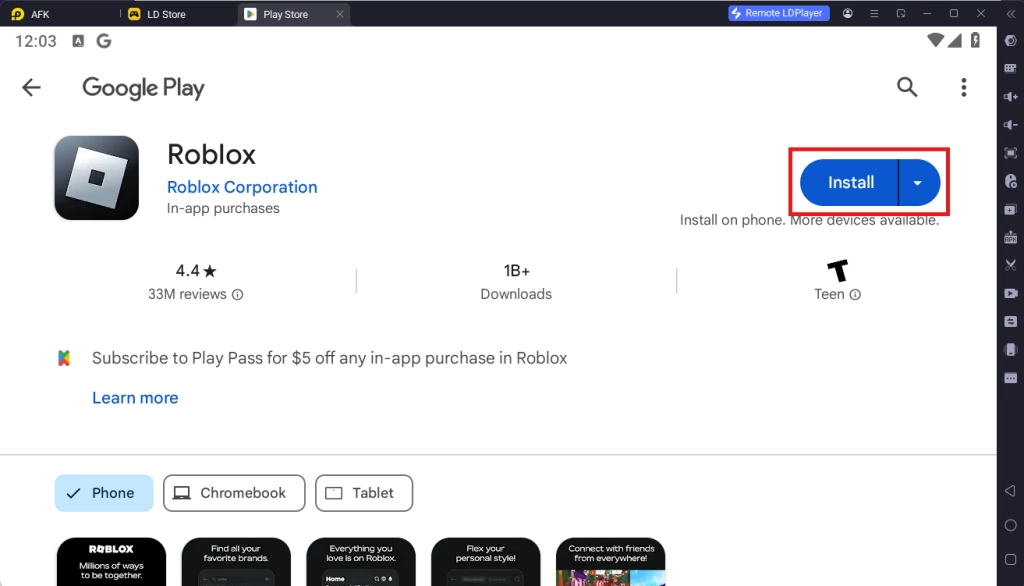The height and width of the screenshot is (586, 1024).
Task: Click the mini-window mode icon in title bar
Action: point(901,13)
